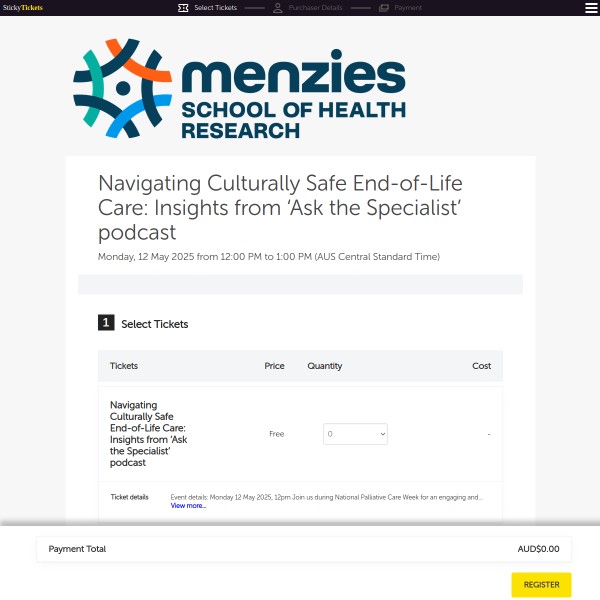Click the Quantity column header

point(325,366)
